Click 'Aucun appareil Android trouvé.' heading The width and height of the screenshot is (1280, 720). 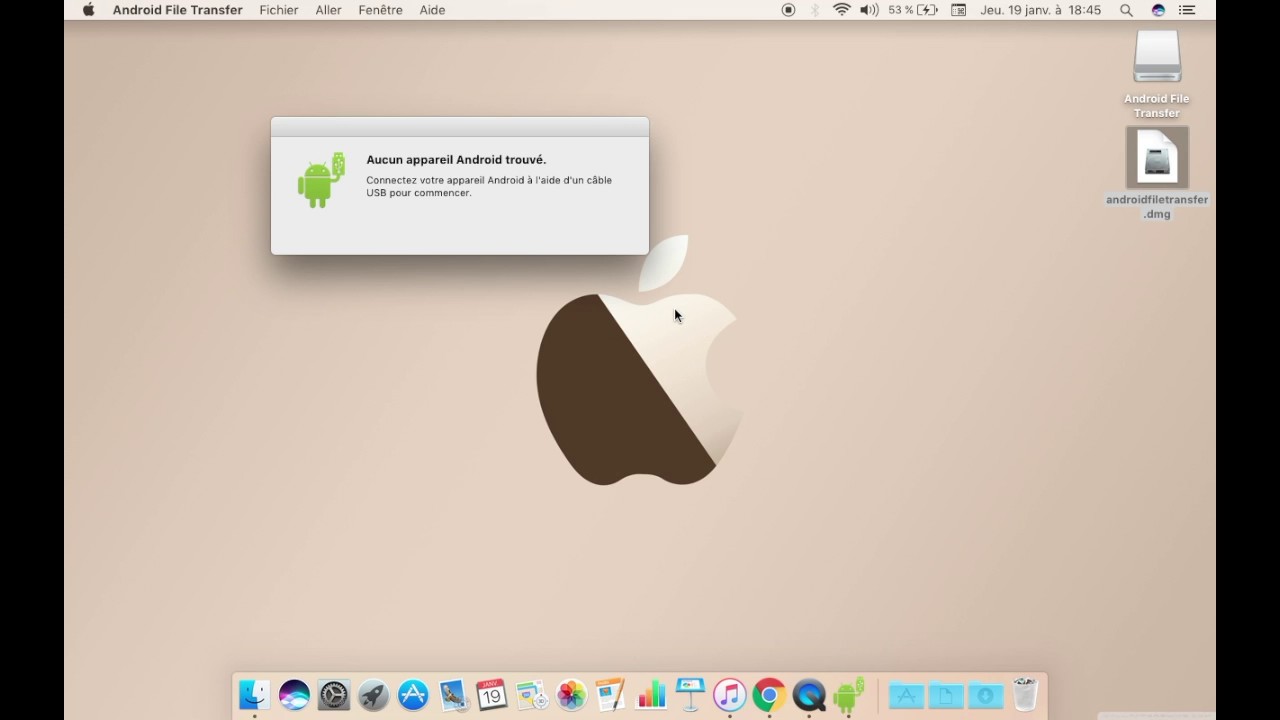(456, 160)
